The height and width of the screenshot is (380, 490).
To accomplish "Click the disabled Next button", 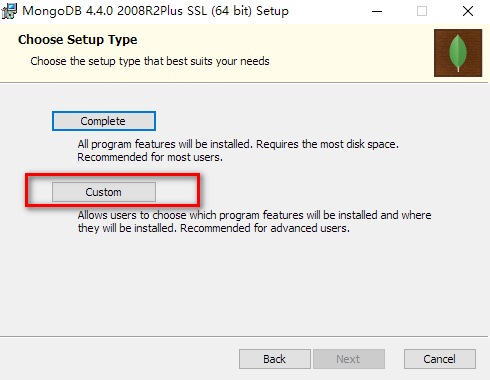I will [349, 359].
